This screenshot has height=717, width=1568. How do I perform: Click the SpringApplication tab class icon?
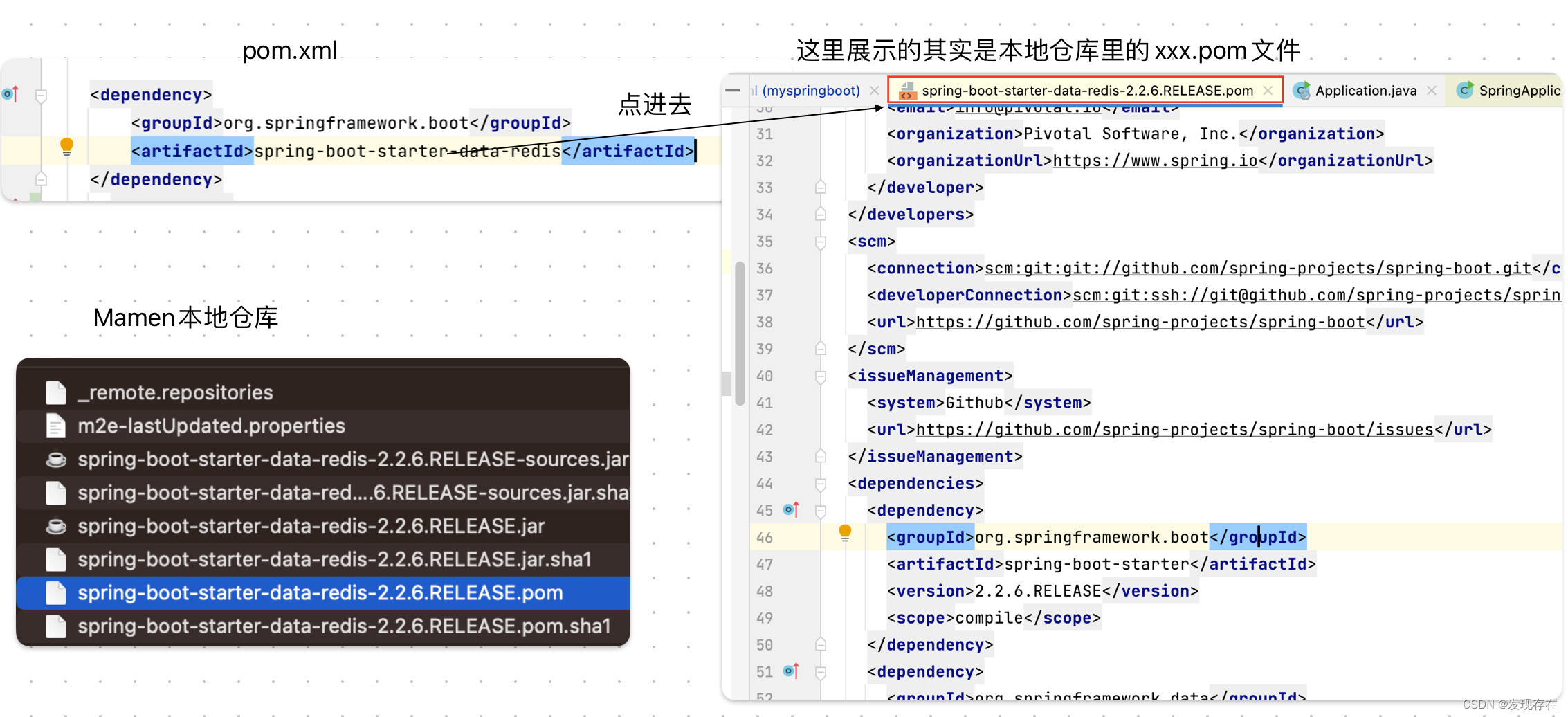pos(1465,91)
